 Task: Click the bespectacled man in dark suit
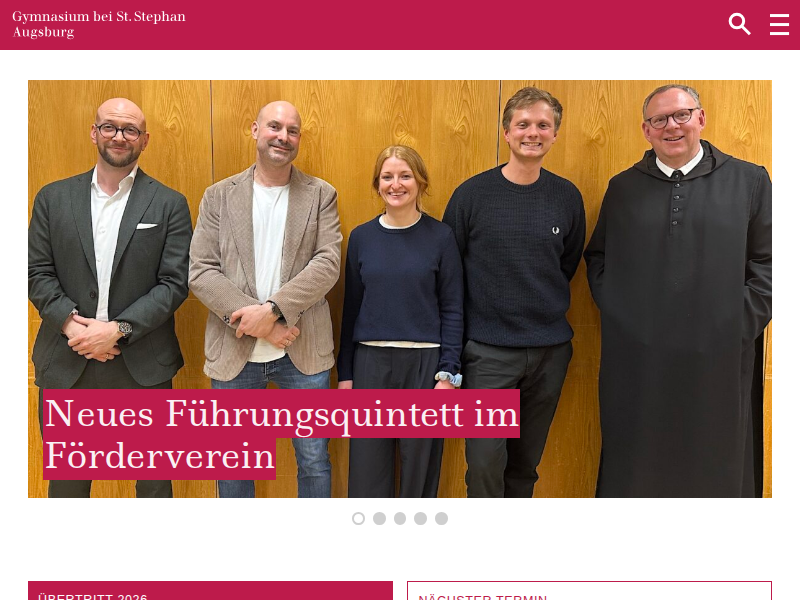[x=110, y=298]
